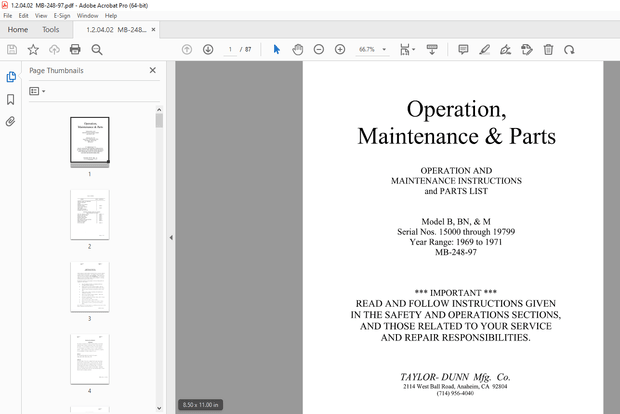Open the fit page options tool
The height and width of the screenshot is (414, 620).
coord(405,49)
